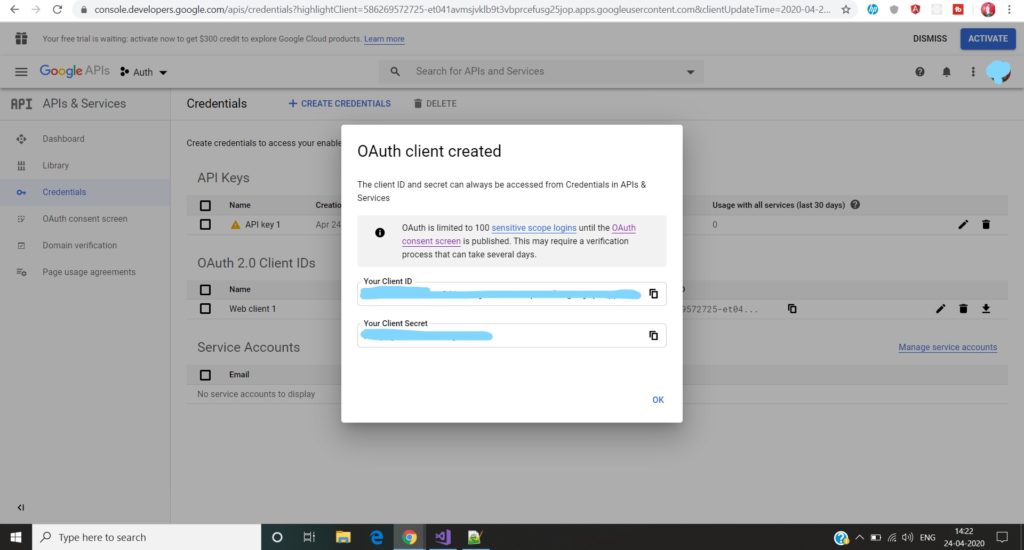Open Microsoft Edge from taskbar

coord(376,537)
